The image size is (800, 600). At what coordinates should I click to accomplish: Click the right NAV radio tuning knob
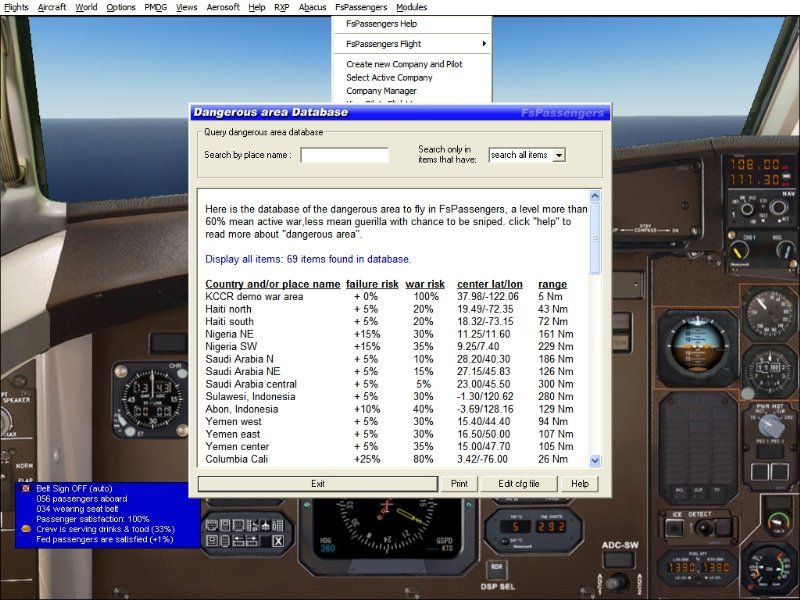tap(779, 207)
